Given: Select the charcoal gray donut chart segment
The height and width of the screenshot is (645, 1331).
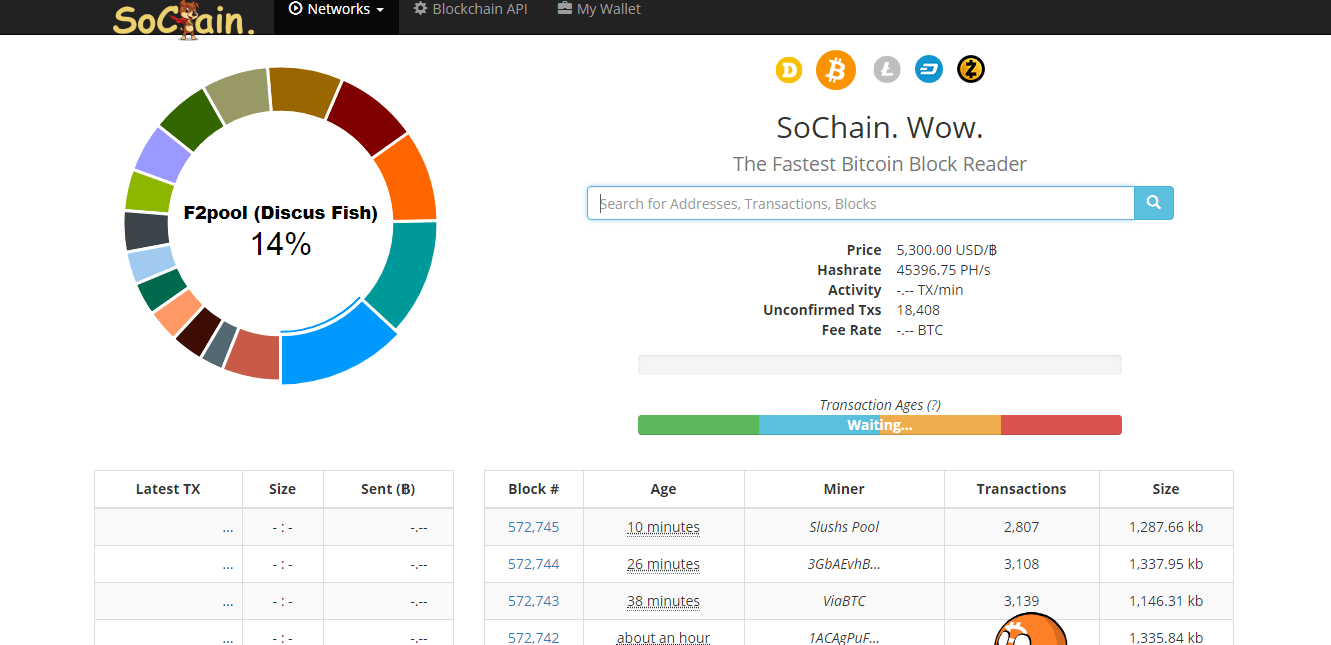Looking at the screenshot, I should [x=146, y=230].
